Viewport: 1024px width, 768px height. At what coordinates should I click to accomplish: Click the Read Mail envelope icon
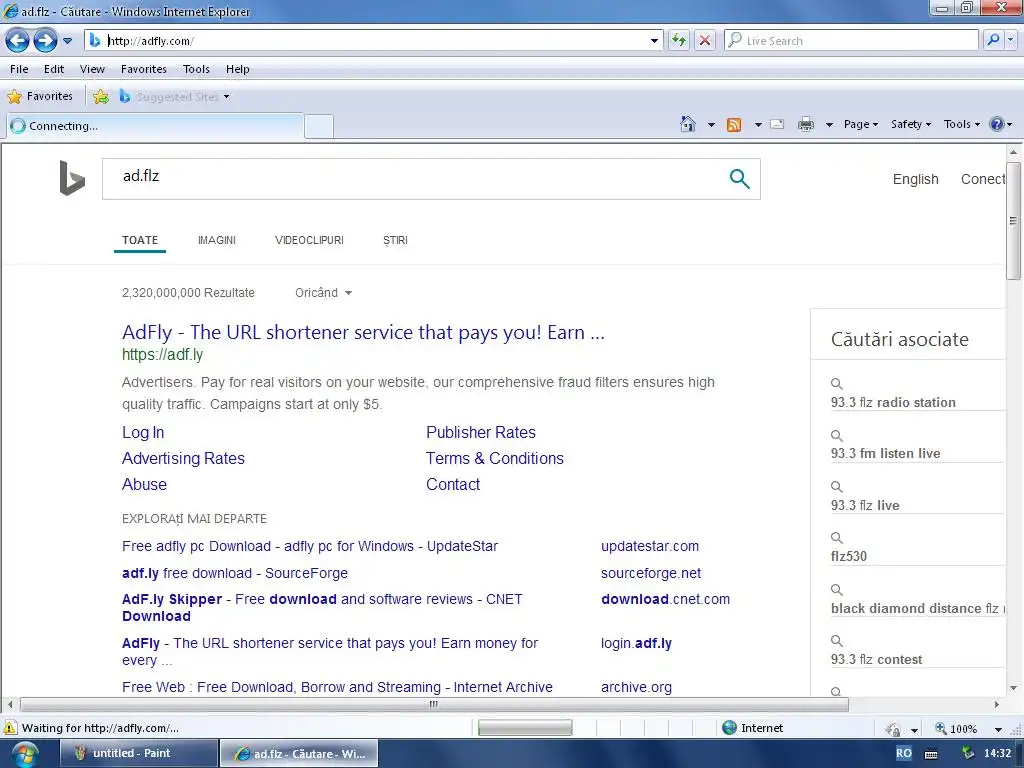tap(777, 124)
